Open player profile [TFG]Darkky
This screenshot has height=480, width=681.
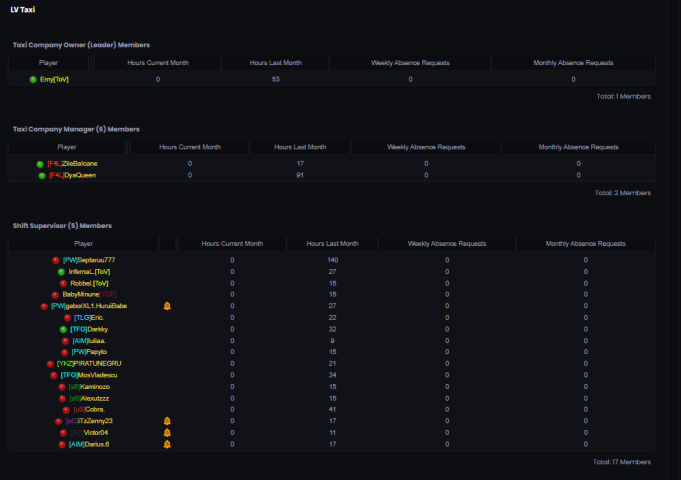coord(89,329)
